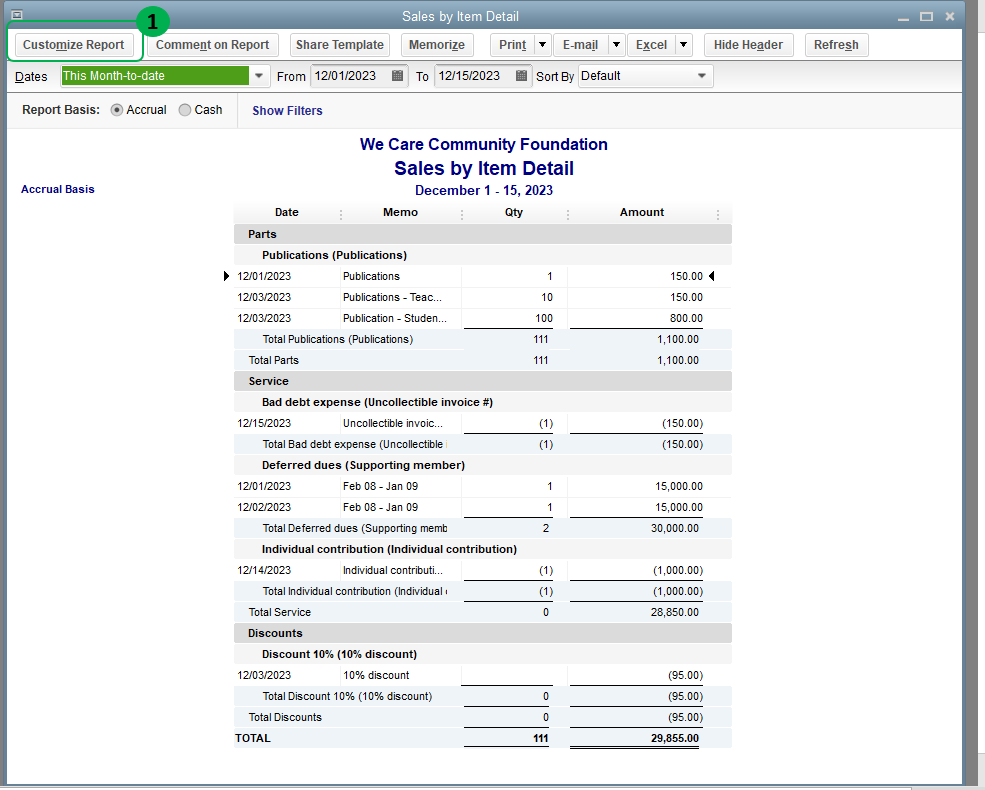Select the 12/02/2023 deferred dues row
This screenshot has height=790, width=985.
482,507
